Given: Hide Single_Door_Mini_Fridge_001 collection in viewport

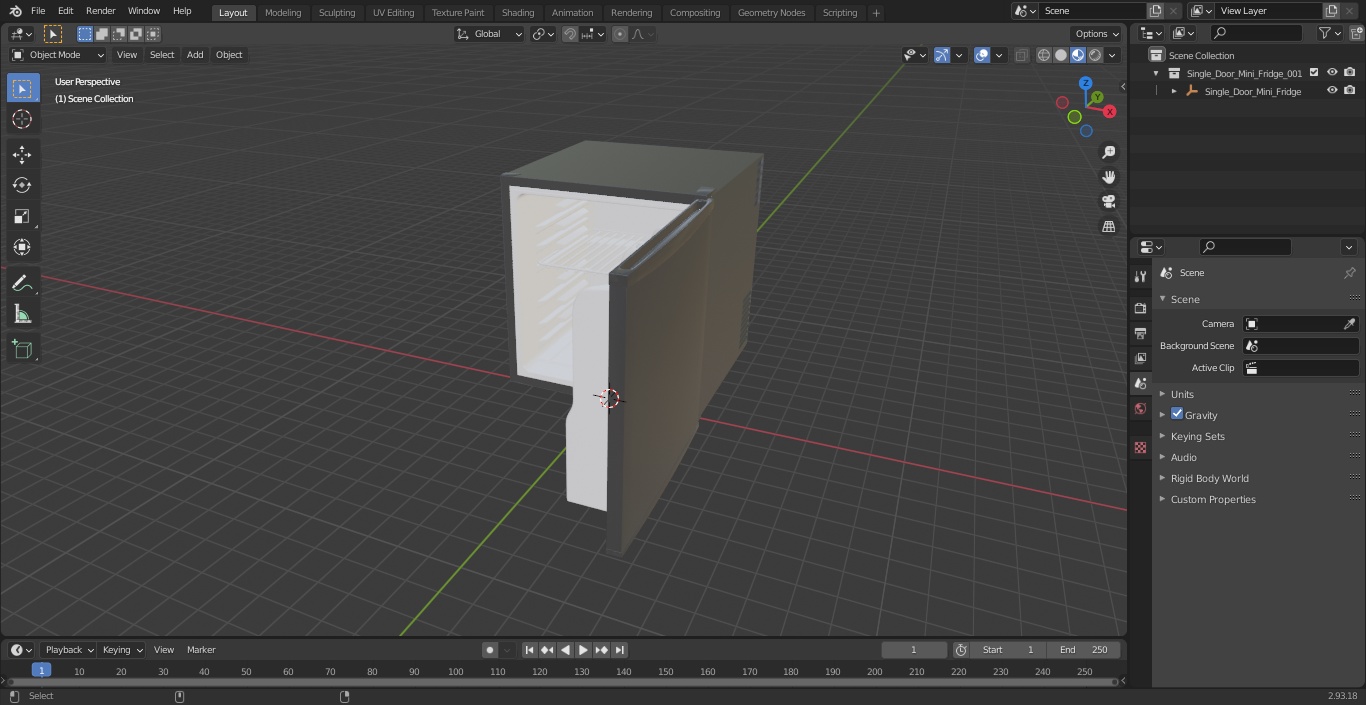Looking at the screenshot, I should [1332, 73].
